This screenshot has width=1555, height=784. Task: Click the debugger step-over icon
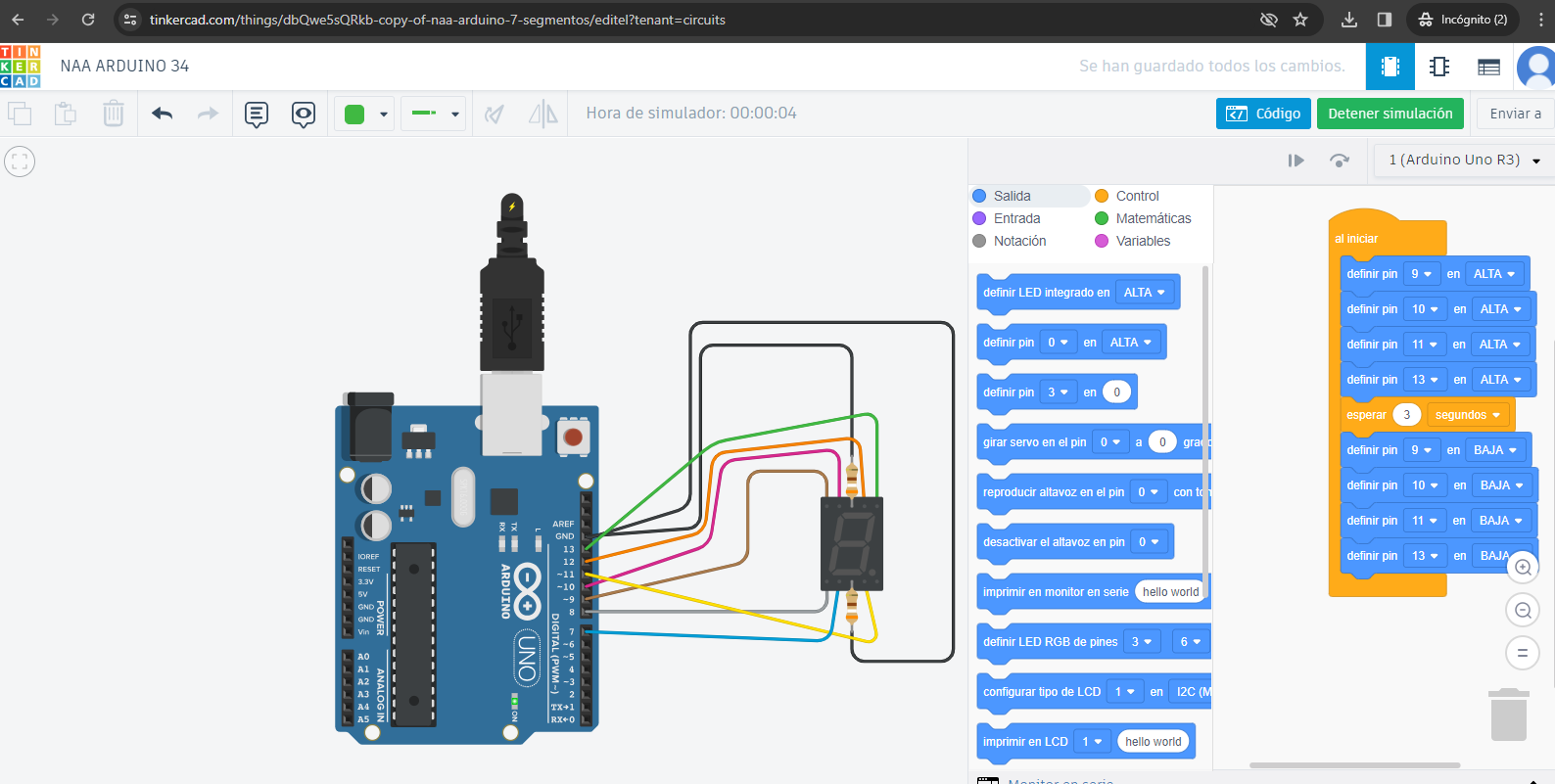tap(1340, 161)
